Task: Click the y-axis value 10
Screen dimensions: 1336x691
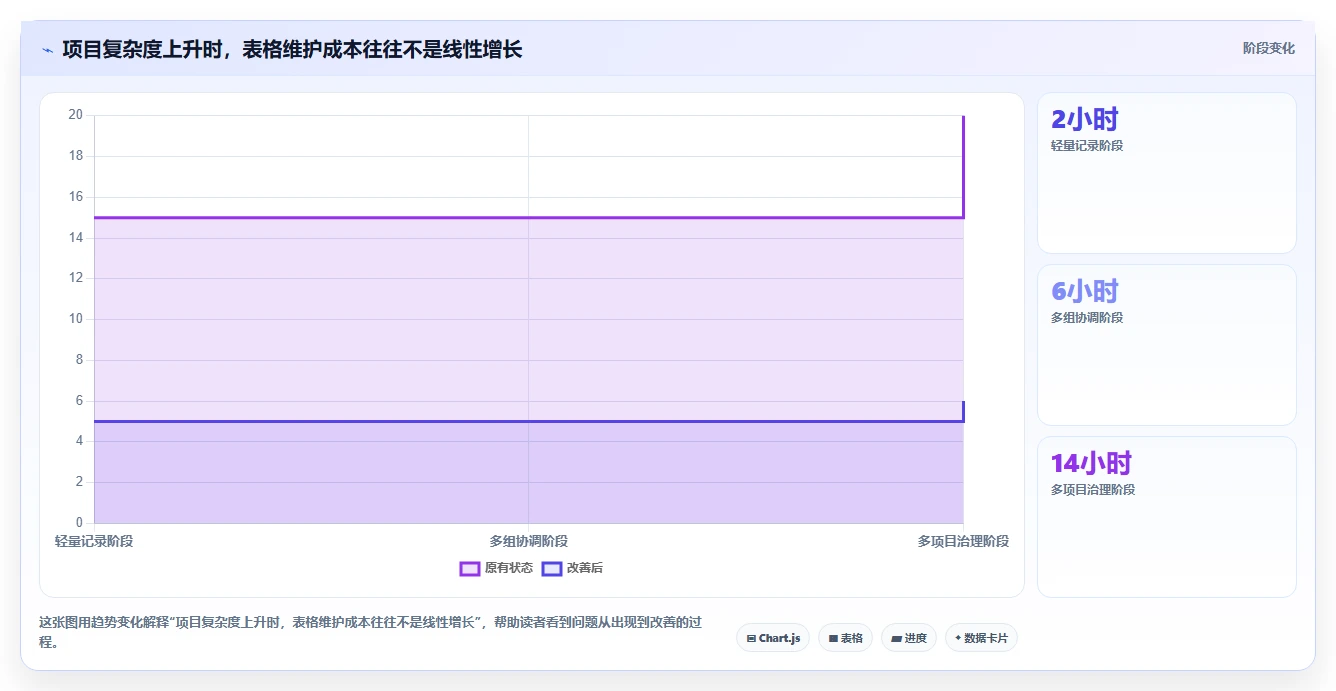Action: (76, 319)
